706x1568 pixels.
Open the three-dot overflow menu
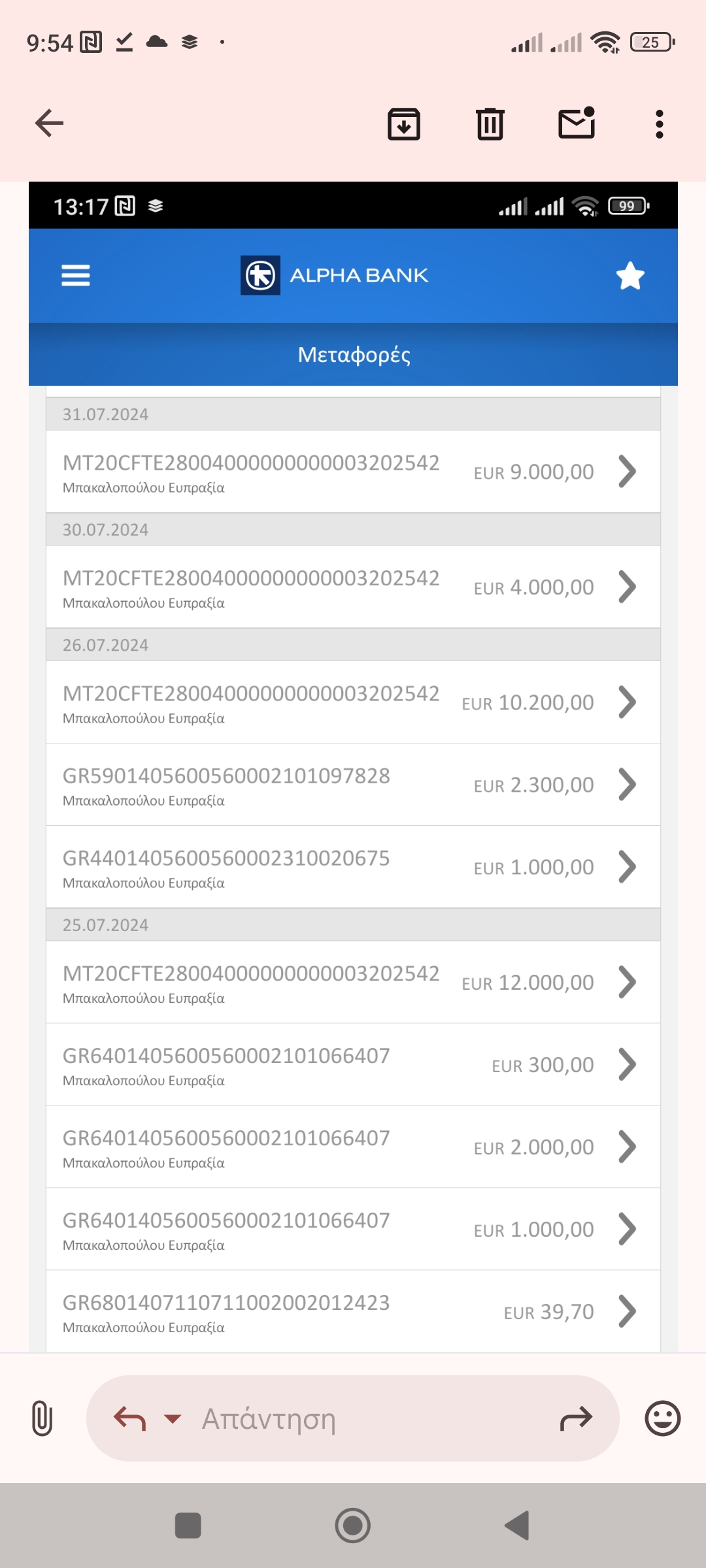pos(659,123)
